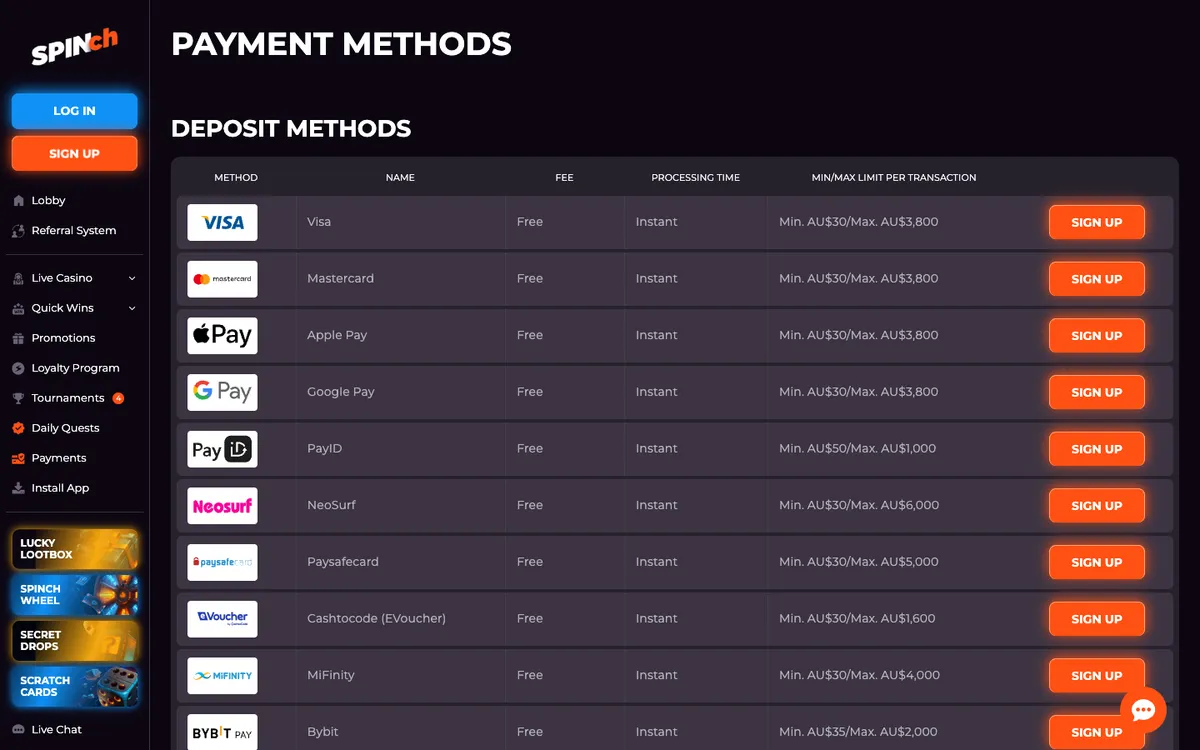Click SIGN UP in Bybit row

pyautogui.click(x=1097, y=732)
